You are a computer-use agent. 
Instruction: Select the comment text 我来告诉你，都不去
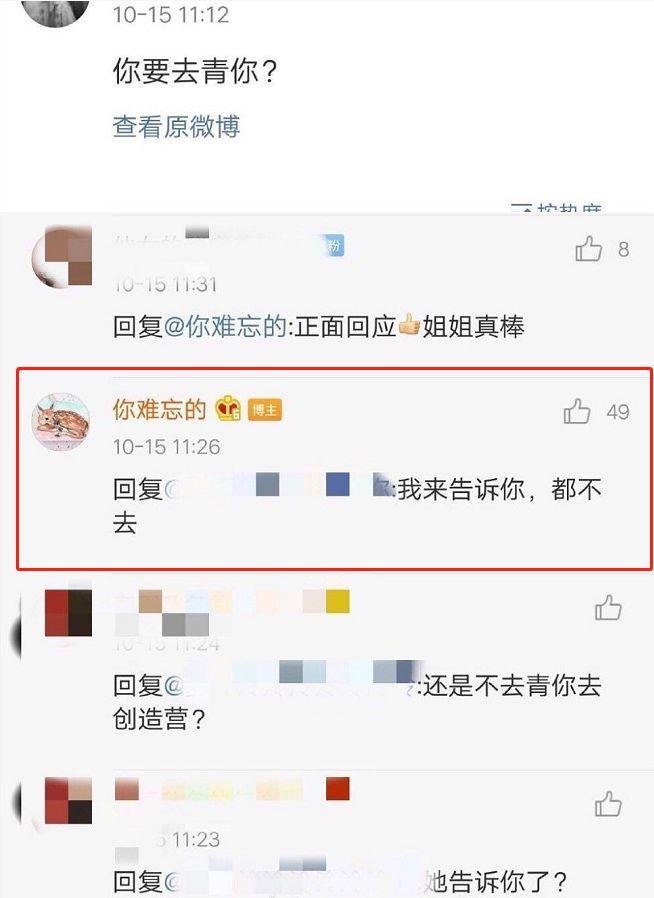pyautogui.click(x=357, y=506)
